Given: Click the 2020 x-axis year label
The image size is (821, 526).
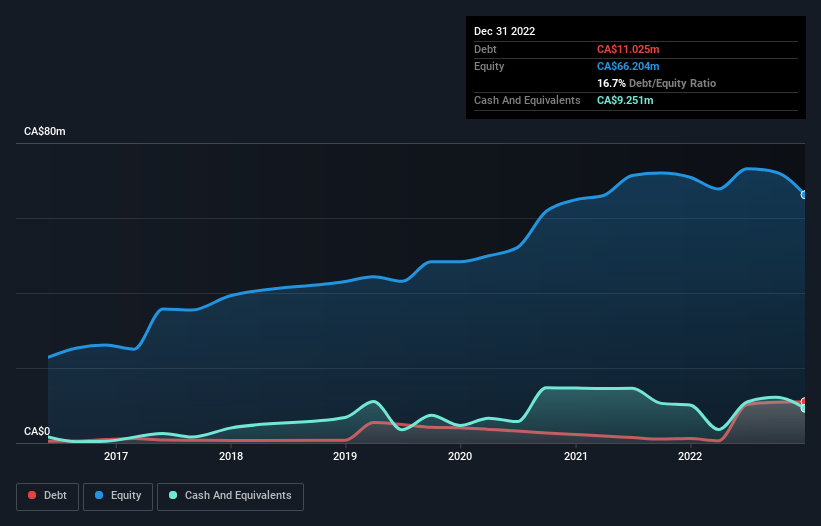Looking at the screenshot, I should point(460,456).
